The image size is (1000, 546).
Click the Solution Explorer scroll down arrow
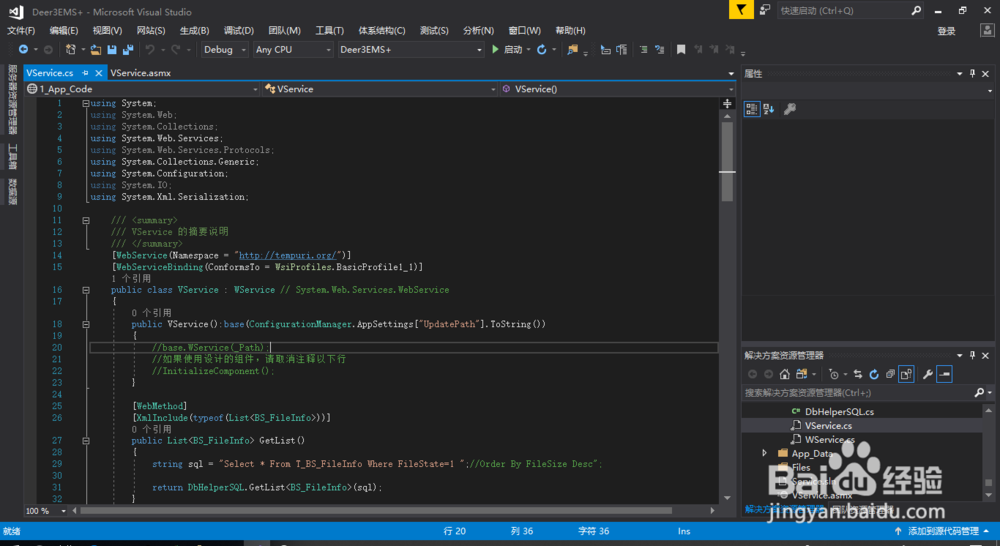989,496
